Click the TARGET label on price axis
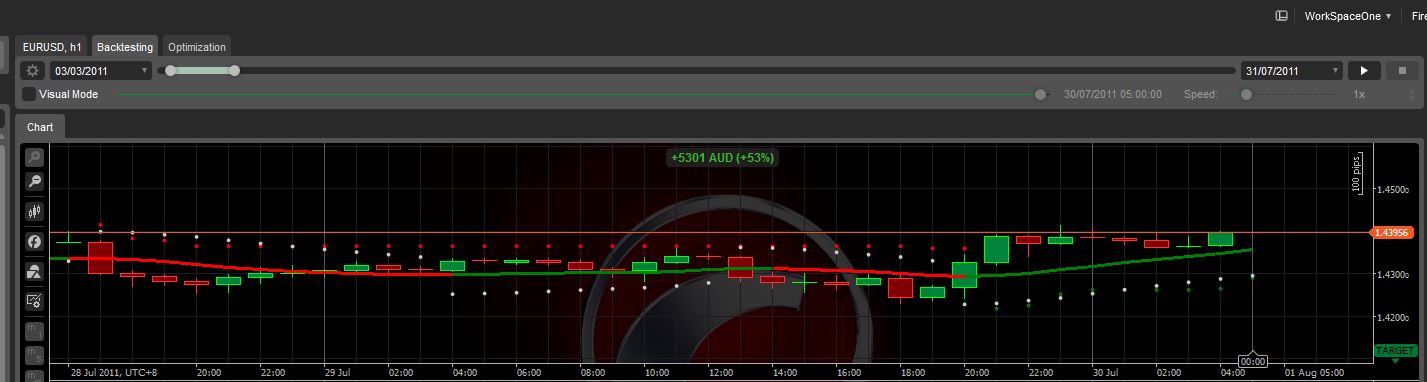 tap(1395, 351)
